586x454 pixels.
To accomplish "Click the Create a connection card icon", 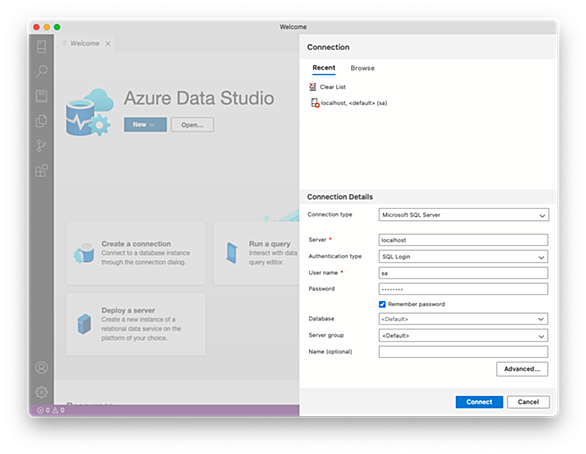I will 84,253.
